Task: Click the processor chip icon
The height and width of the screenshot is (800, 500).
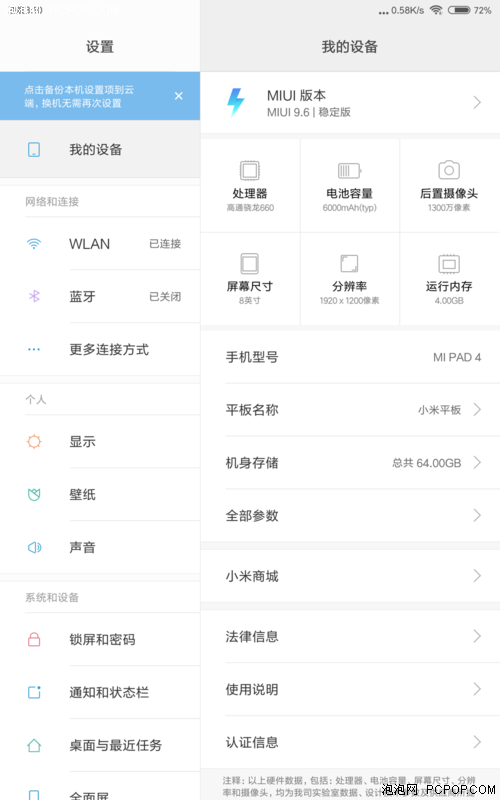Action: coord(249,170)
